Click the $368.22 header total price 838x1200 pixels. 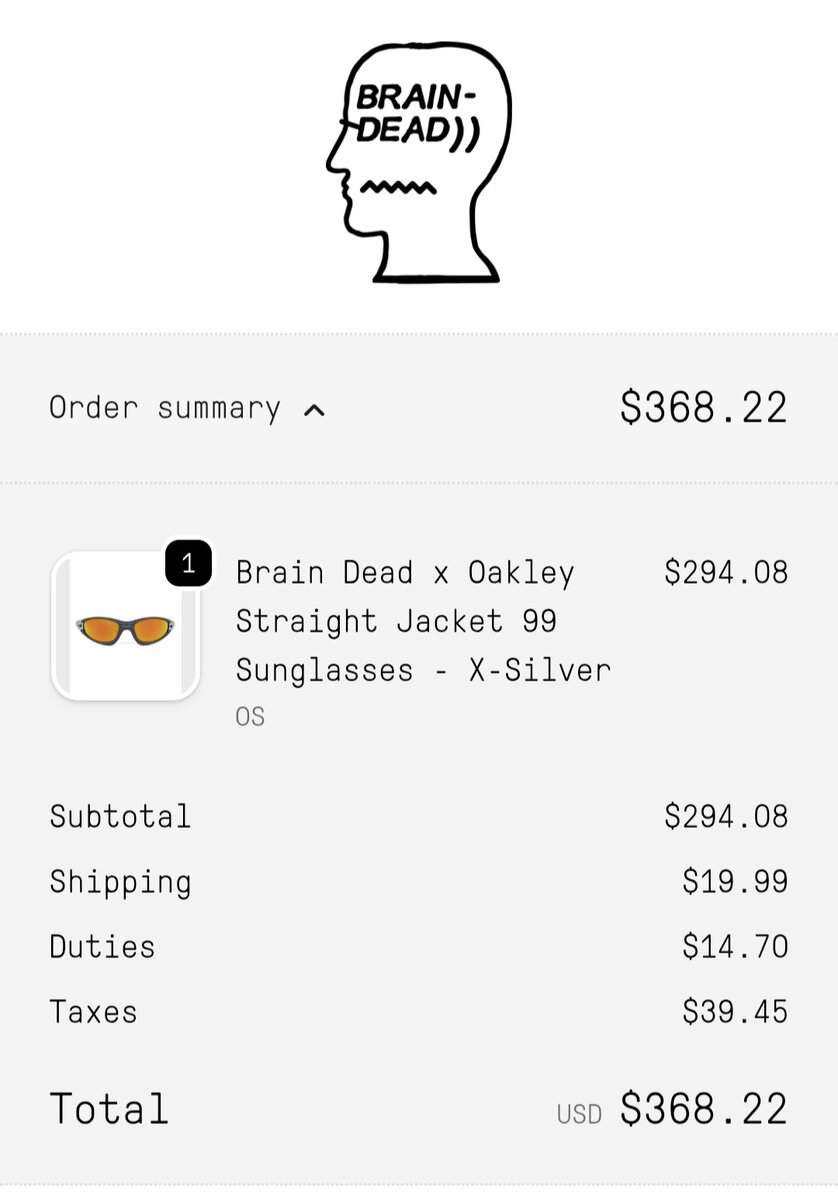pyautogui.click(x=703, y=408)
